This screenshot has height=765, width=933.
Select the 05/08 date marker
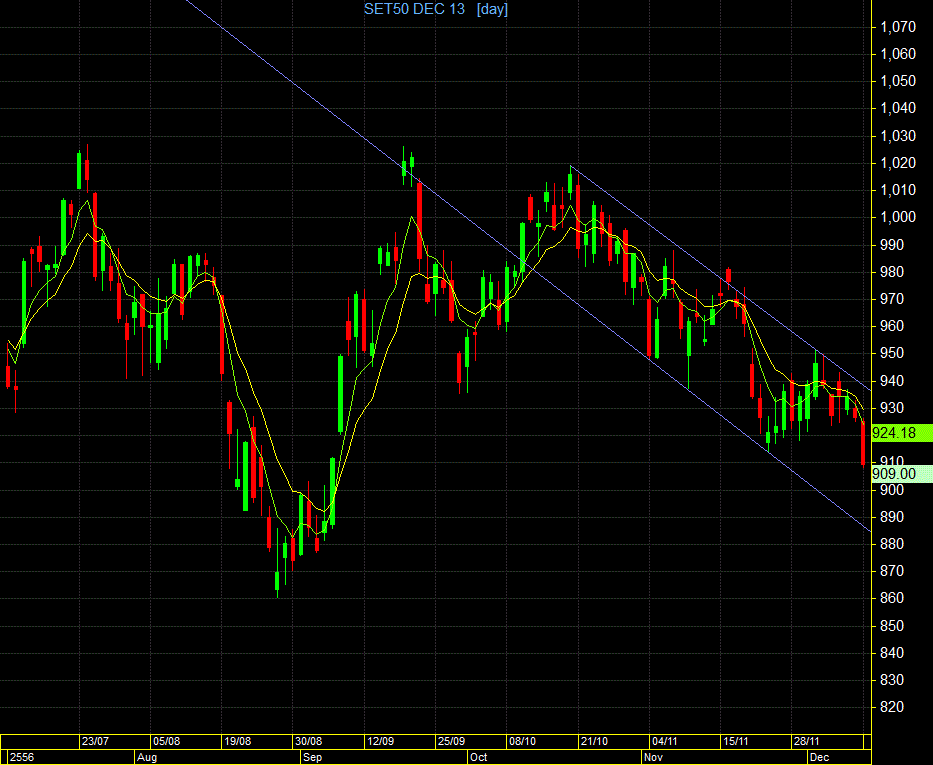click(x=167, y=741)
